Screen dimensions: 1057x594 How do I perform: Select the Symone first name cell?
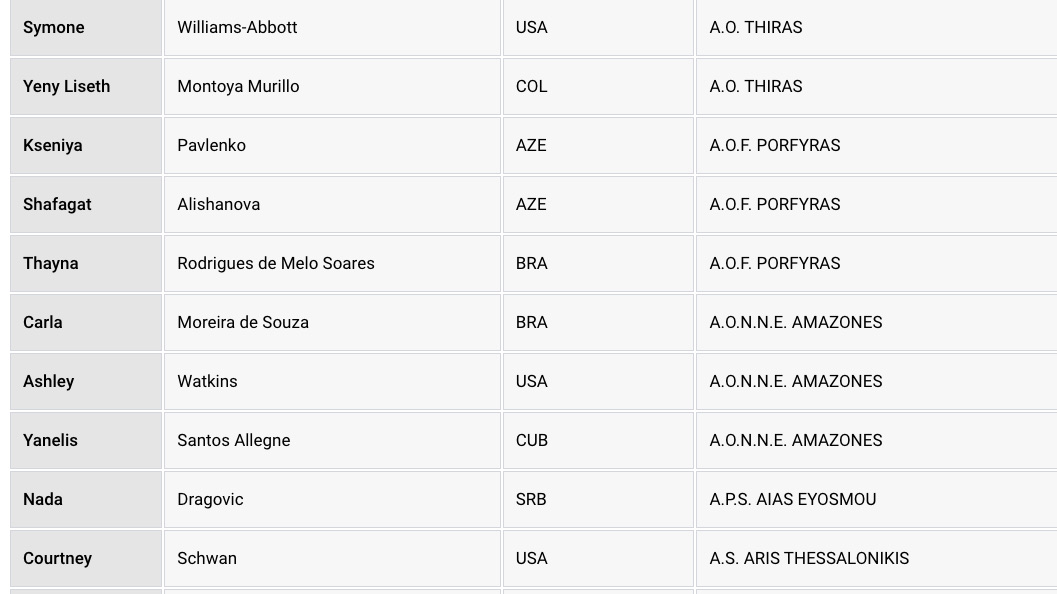[x=86, y=28]
